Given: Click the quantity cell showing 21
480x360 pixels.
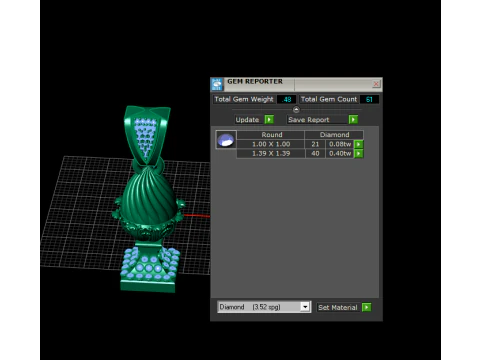Looking at the screenshot, I should coord(315,144).
